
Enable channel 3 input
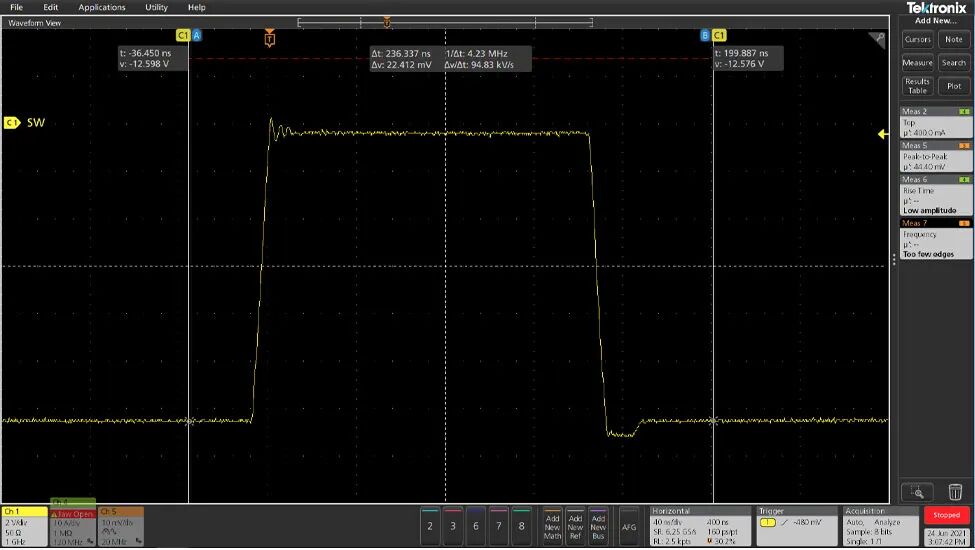453,526
